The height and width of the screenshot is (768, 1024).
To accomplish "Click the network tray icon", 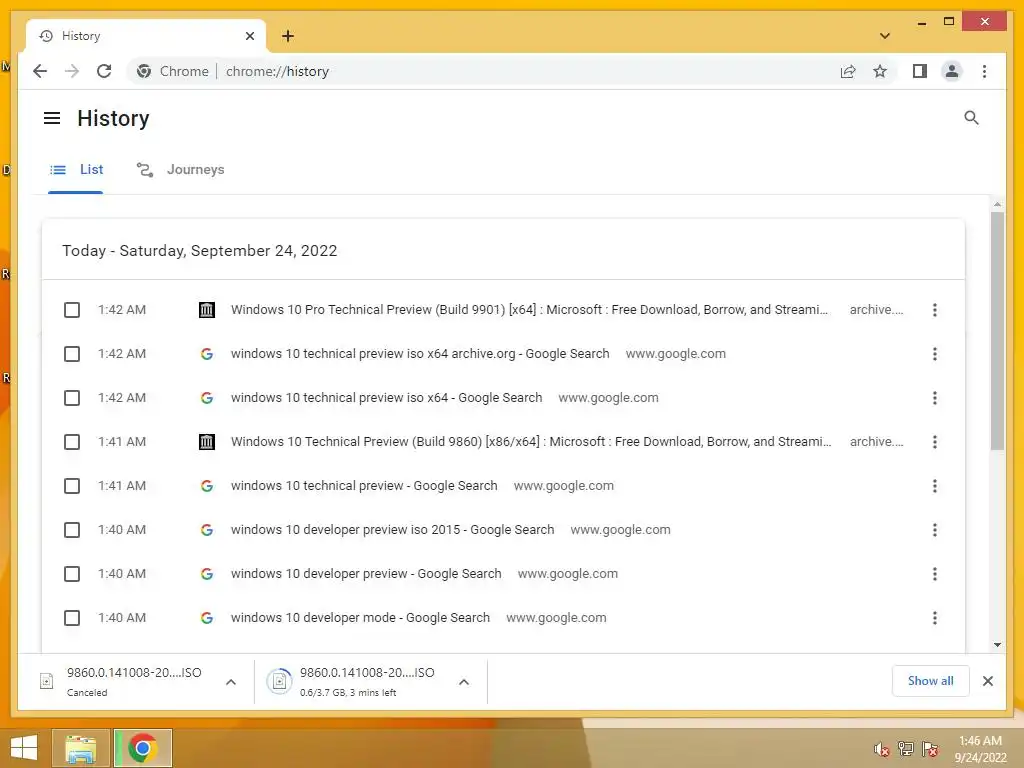I will point(905,749).
